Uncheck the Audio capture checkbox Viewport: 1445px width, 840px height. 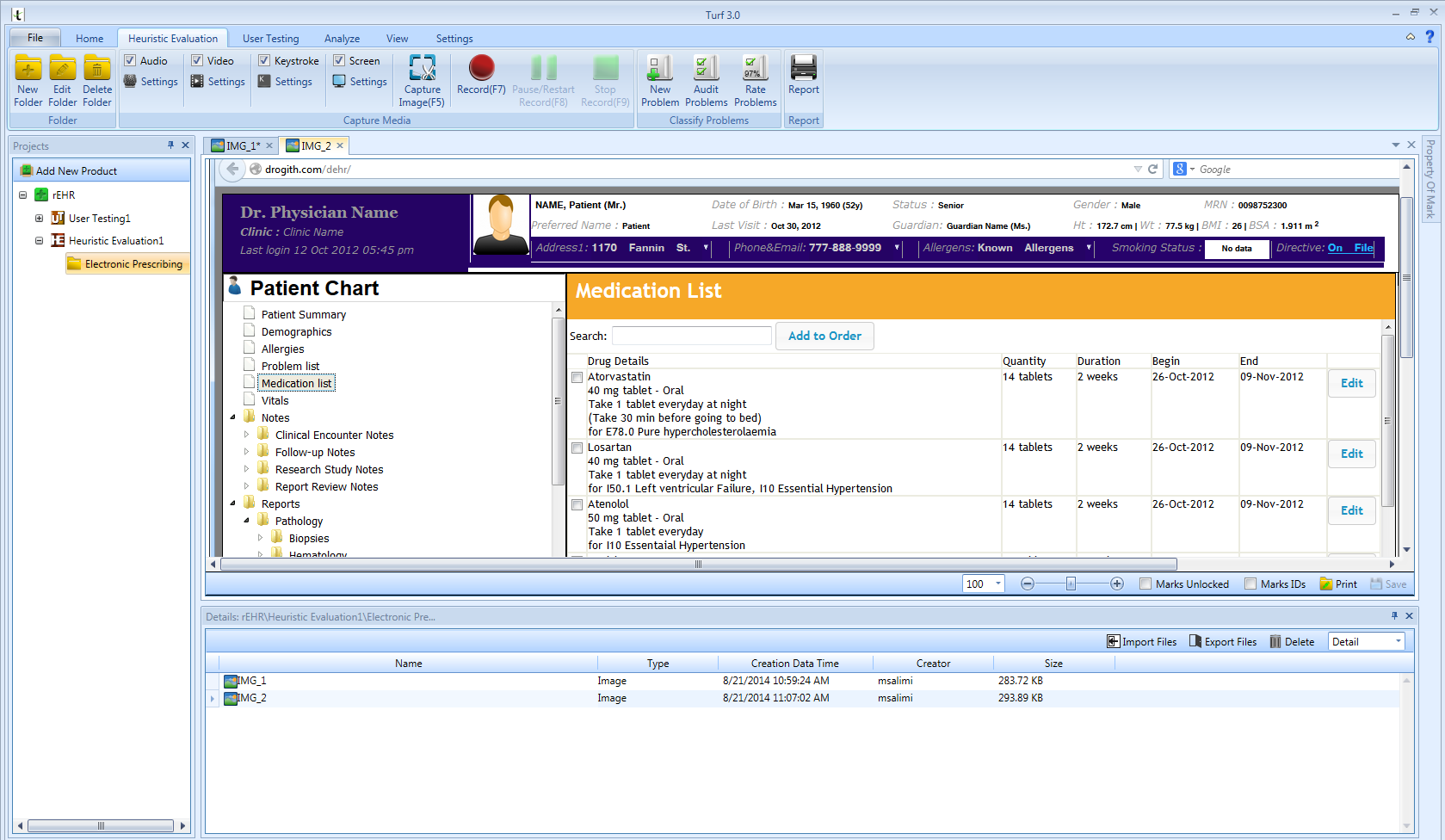click(x=130, y=61)
